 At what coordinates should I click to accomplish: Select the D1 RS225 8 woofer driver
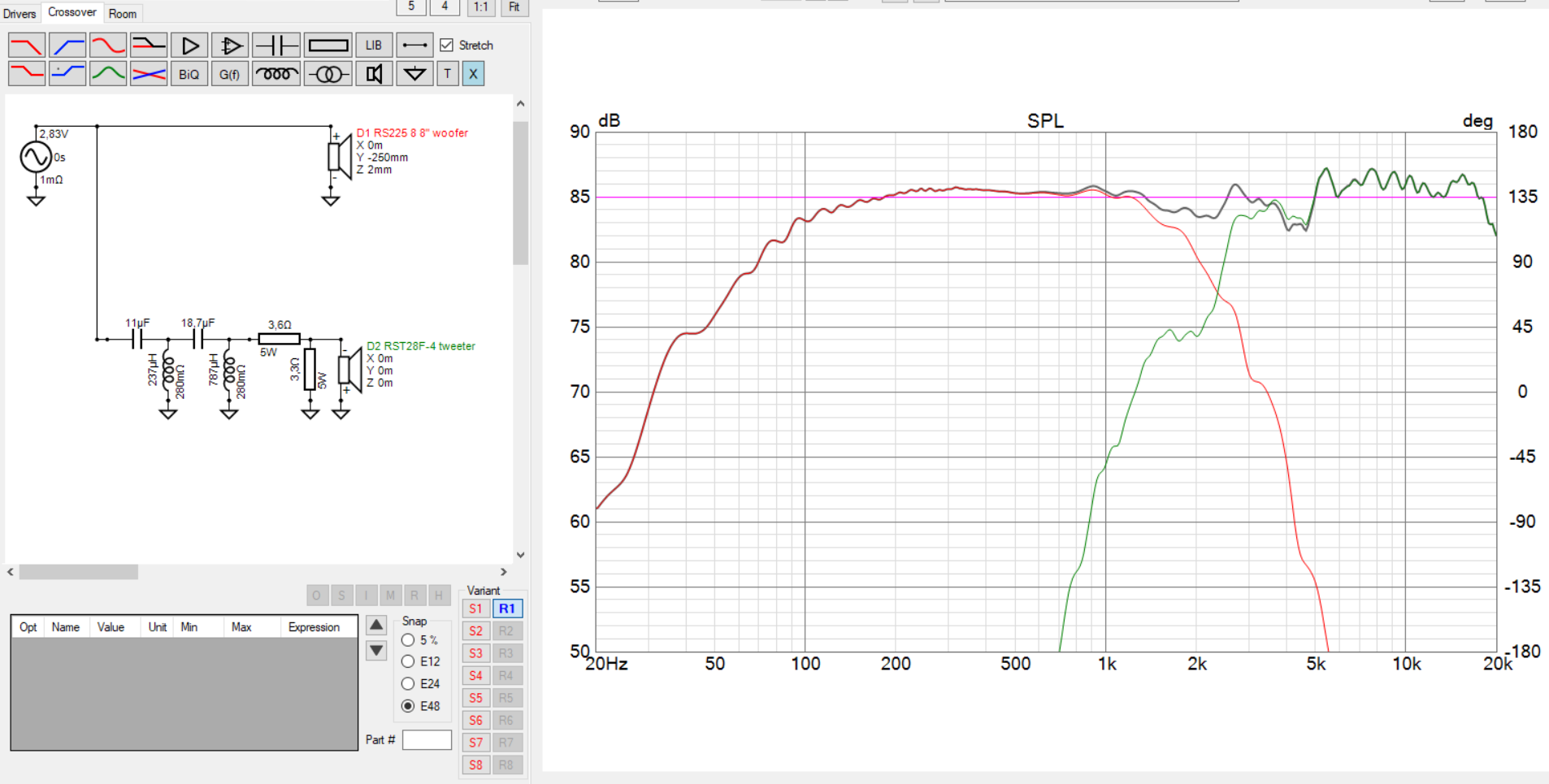click(340, 156)
